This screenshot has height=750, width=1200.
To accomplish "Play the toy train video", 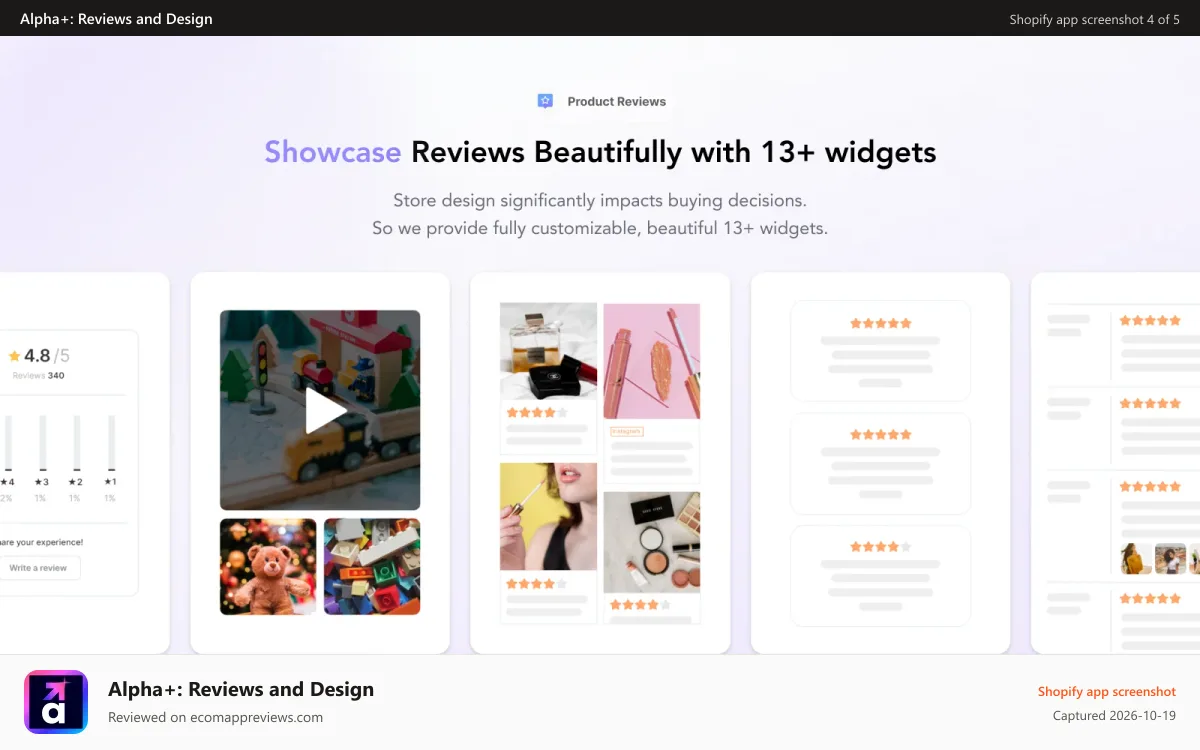I will coord(320,410).
